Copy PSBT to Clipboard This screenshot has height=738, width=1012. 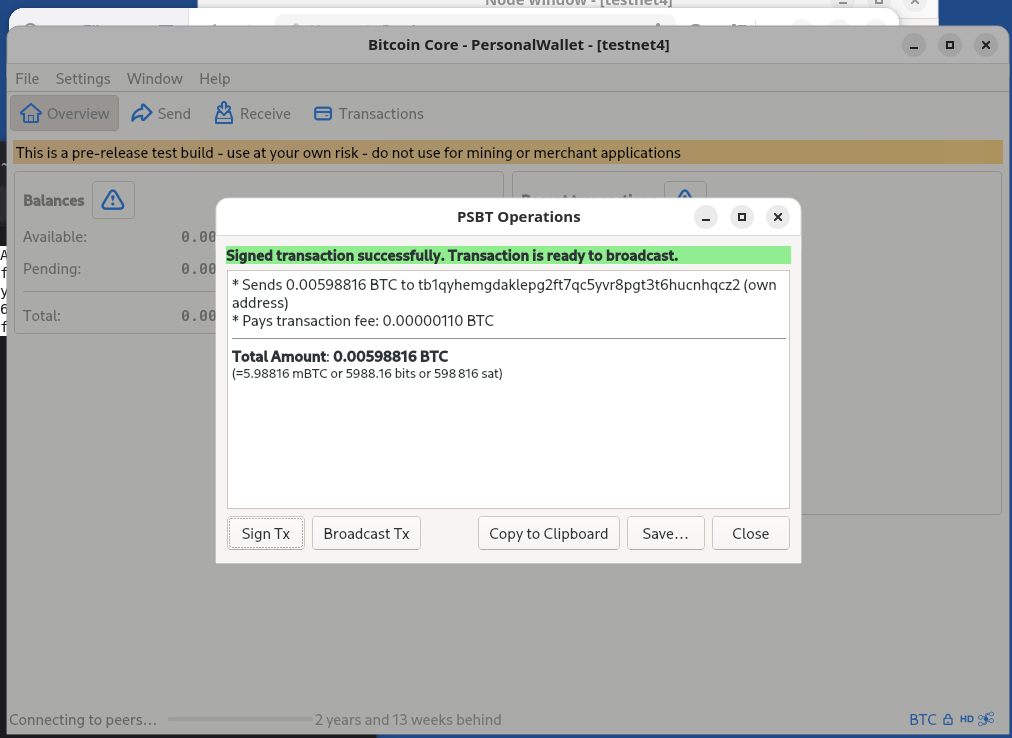click(x=549, y=533)
